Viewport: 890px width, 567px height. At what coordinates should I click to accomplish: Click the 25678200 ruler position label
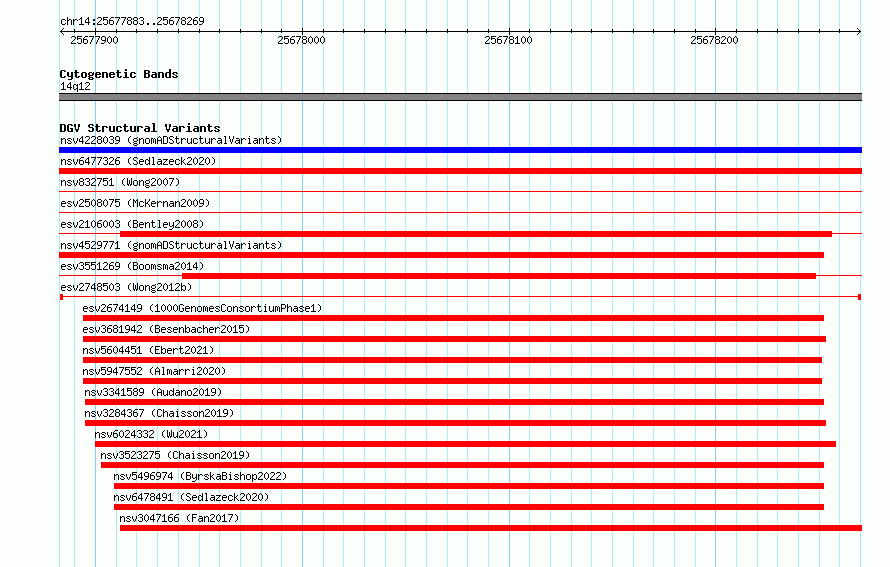pyautogui.click(x=715, y=40)
